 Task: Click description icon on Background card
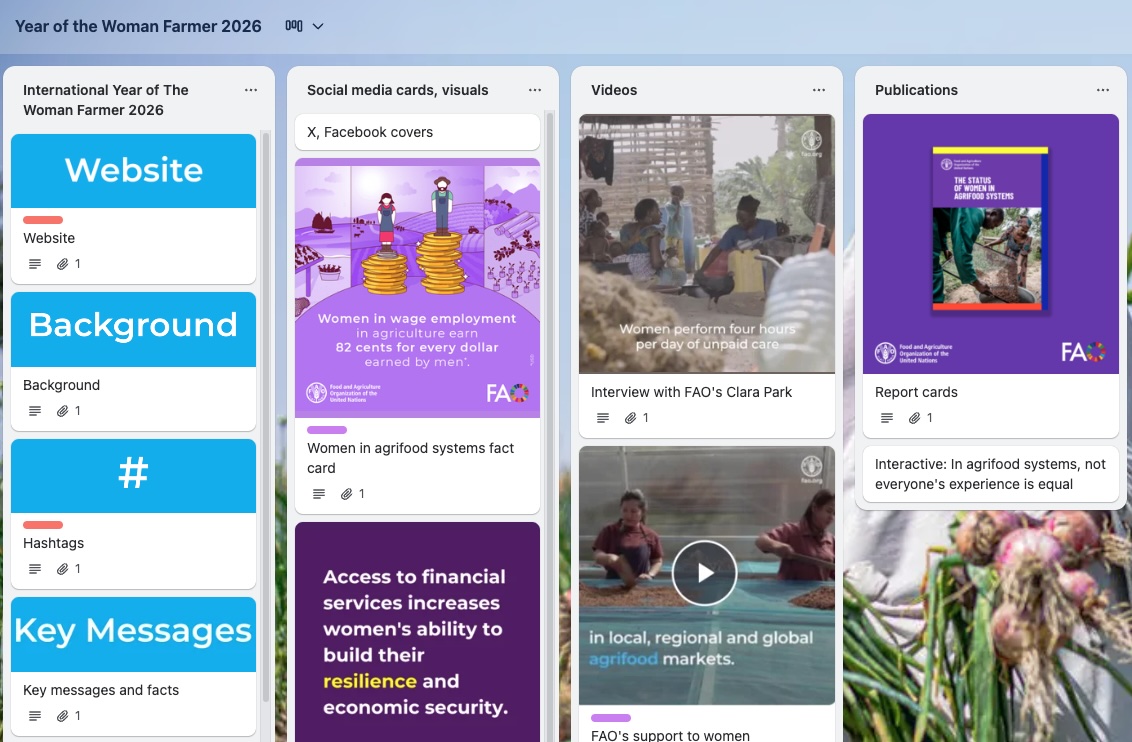35,411
